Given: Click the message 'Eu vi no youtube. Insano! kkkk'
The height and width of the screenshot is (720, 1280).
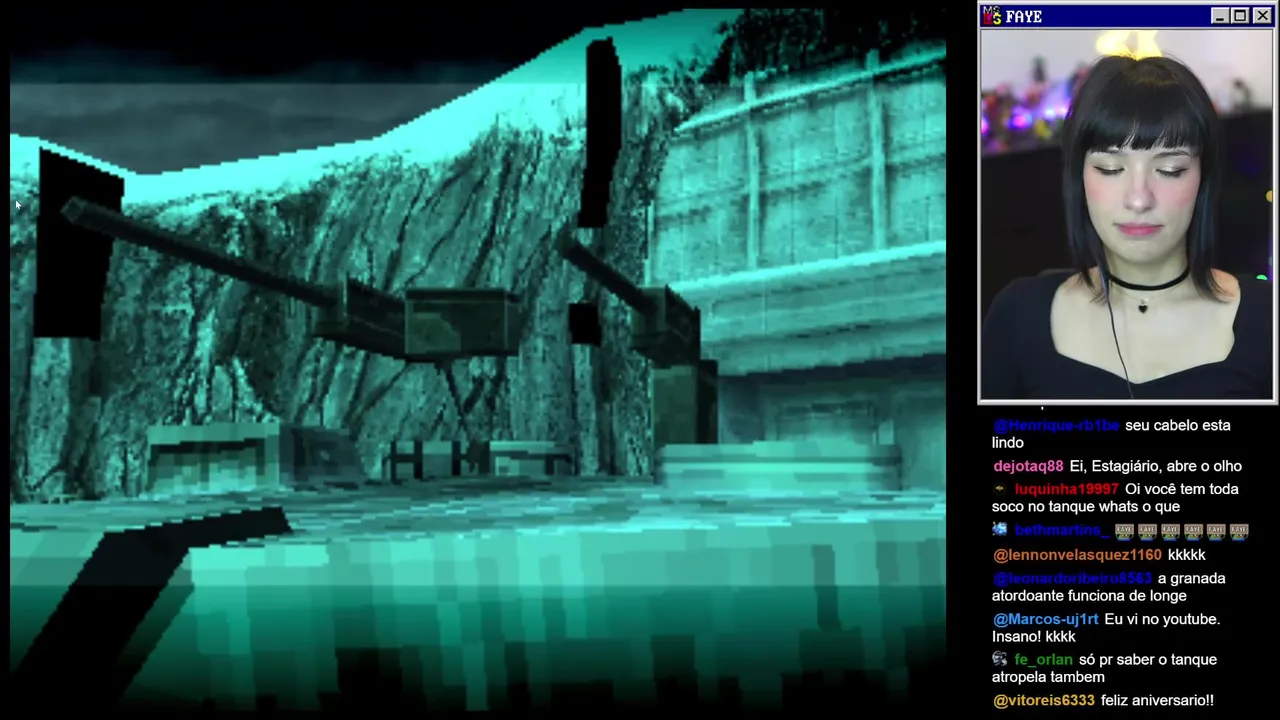Looking at the screenshot, I should click(x=1106, y=628).
